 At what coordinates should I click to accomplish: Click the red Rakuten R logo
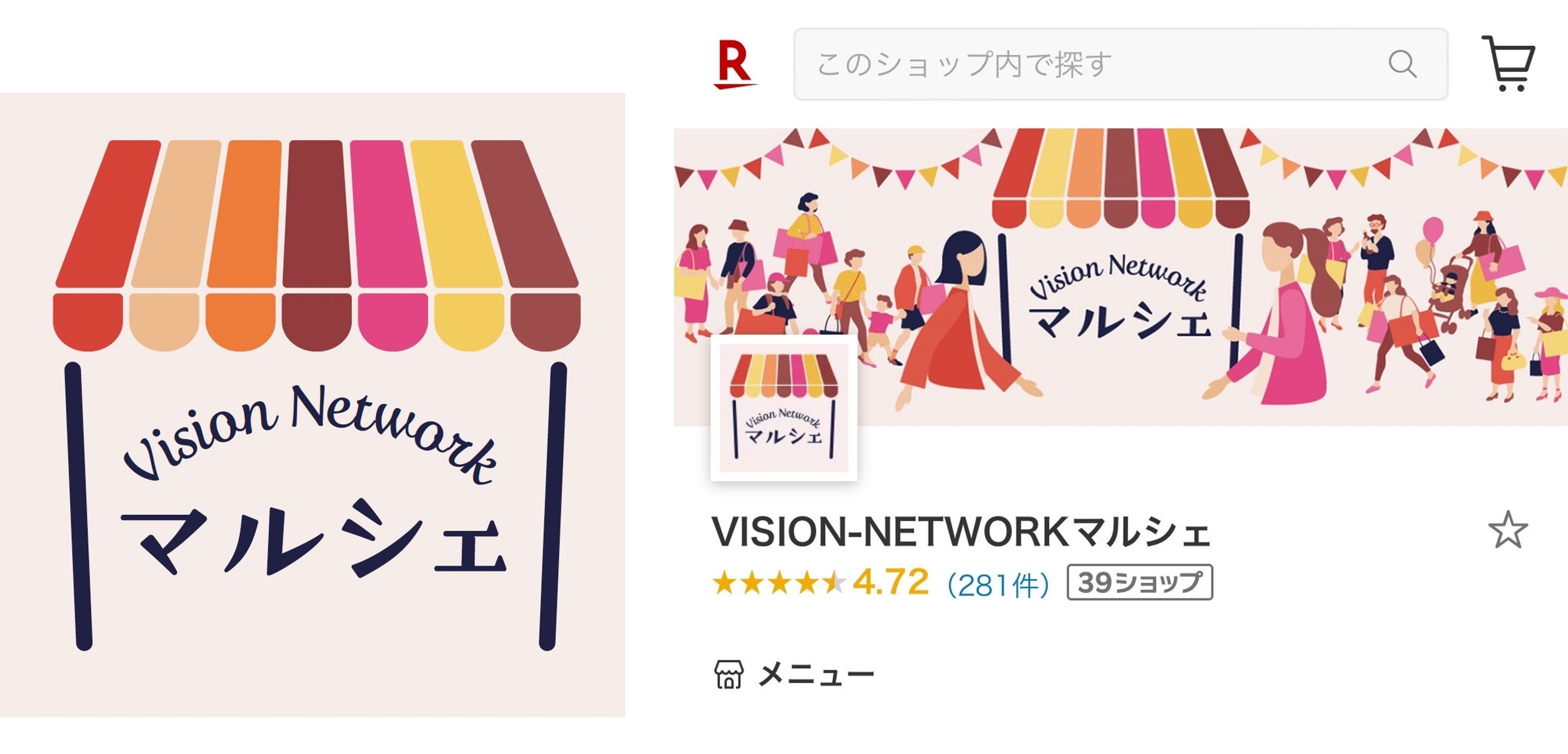[x=735, y=64]
